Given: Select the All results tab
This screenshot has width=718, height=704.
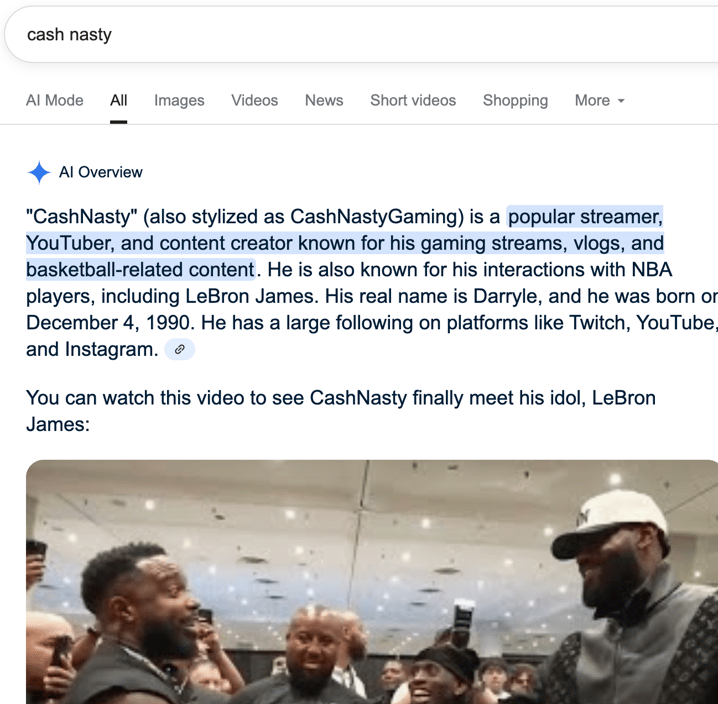Looking at the screenshot, I should (119, 100).
